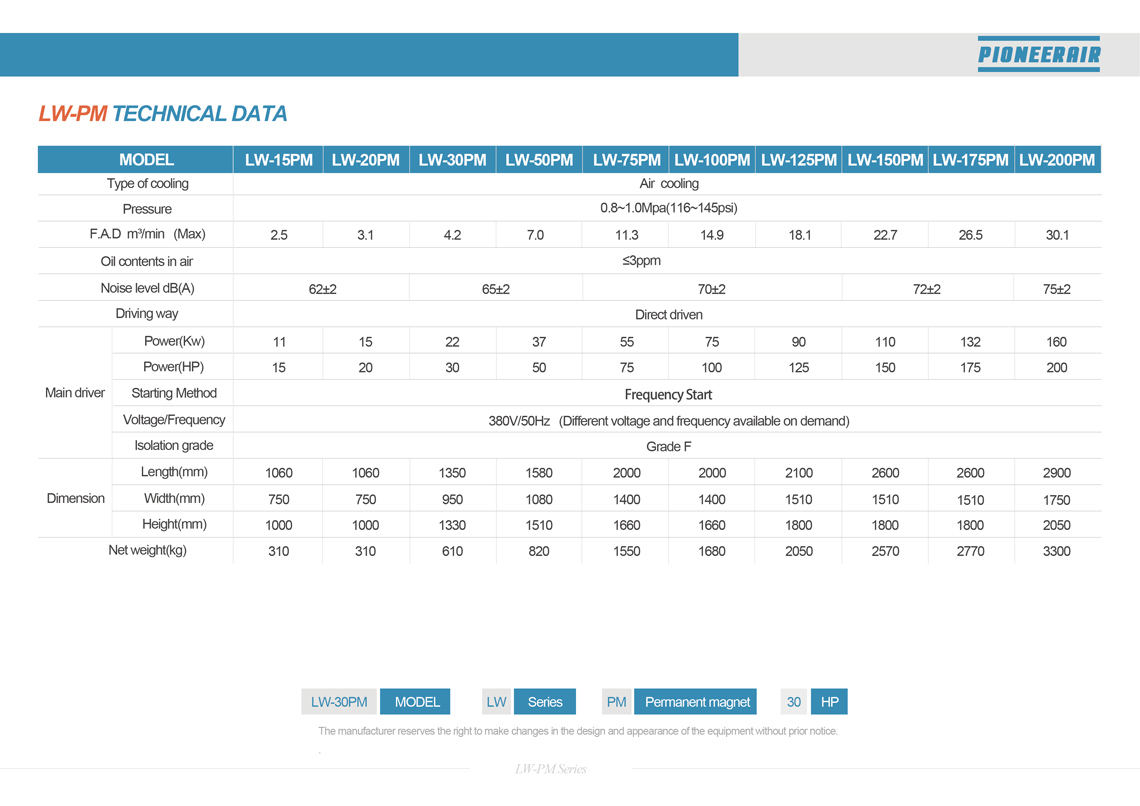Click the Driving way label
1140x806 pixels.
coord(147,314)
